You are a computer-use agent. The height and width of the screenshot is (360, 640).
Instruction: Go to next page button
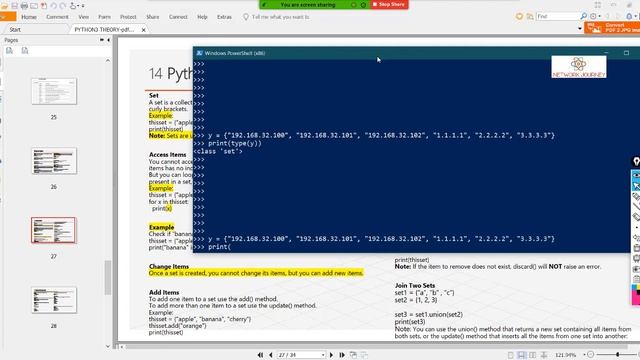(x=331, y=355)
